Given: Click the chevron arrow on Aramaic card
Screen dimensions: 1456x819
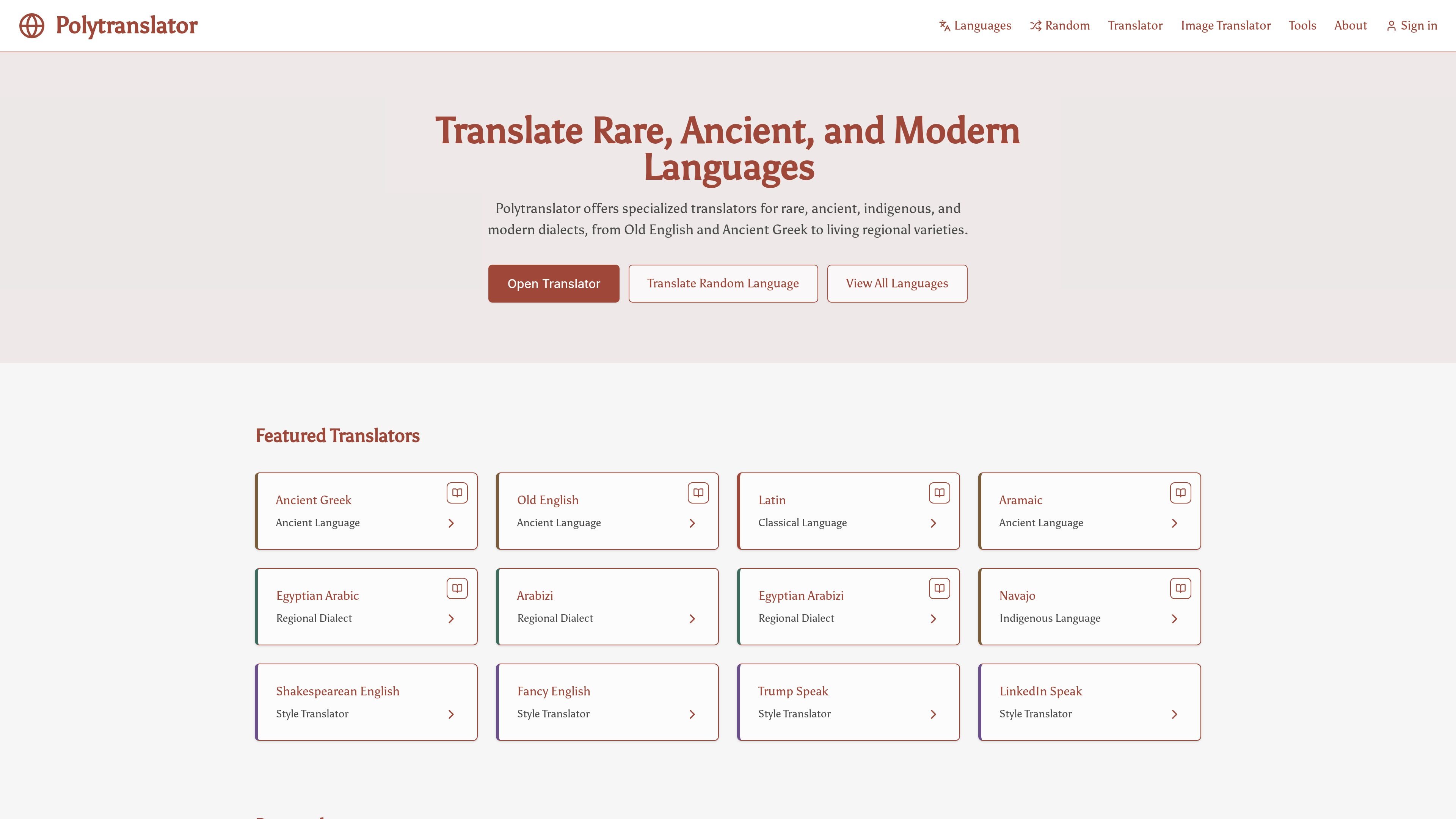Looking at the screenshot, I should point(1175,523).
